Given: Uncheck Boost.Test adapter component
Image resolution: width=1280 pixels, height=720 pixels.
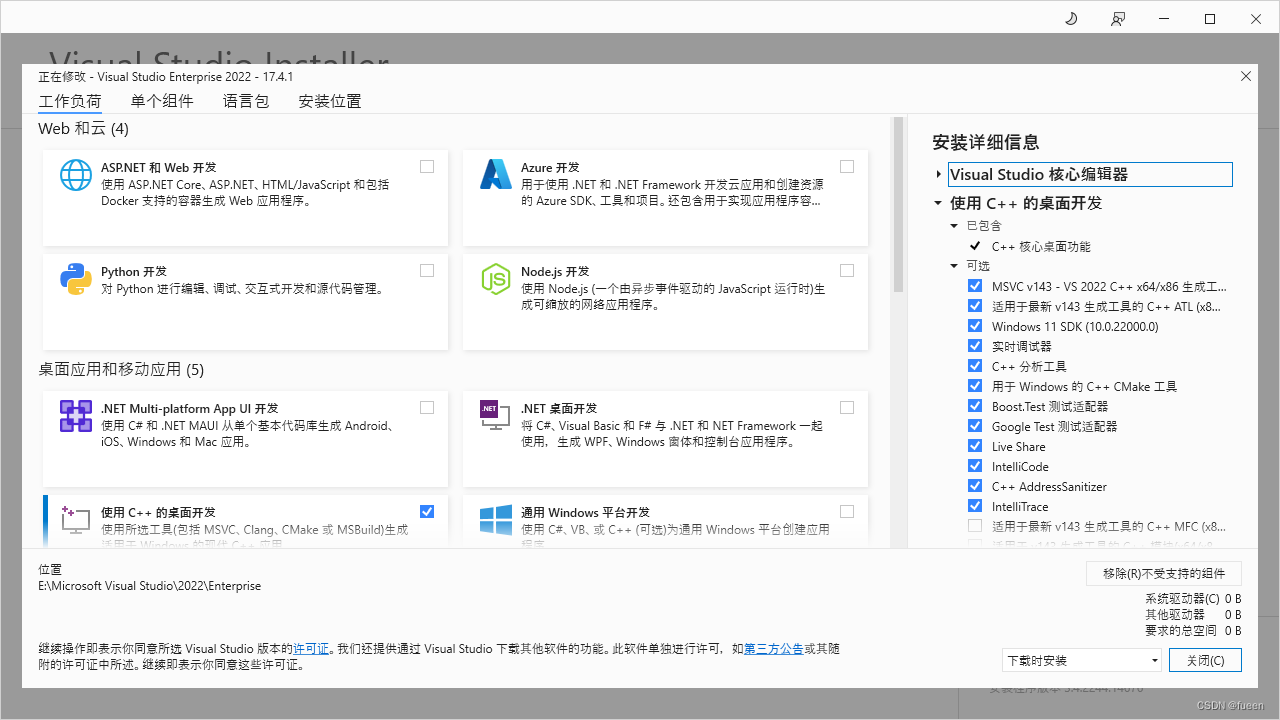Looking at the screenshot, I should click(x=975, y=406).
